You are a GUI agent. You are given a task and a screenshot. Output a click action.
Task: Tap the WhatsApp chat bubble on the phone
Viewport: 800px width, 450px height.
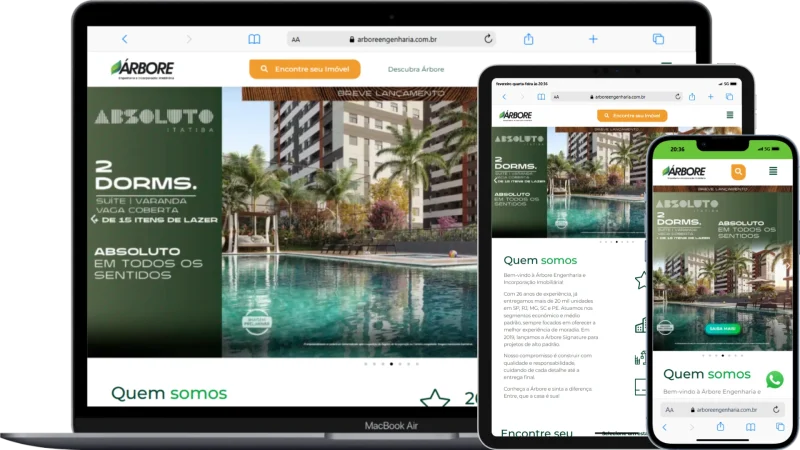[774, 380]
